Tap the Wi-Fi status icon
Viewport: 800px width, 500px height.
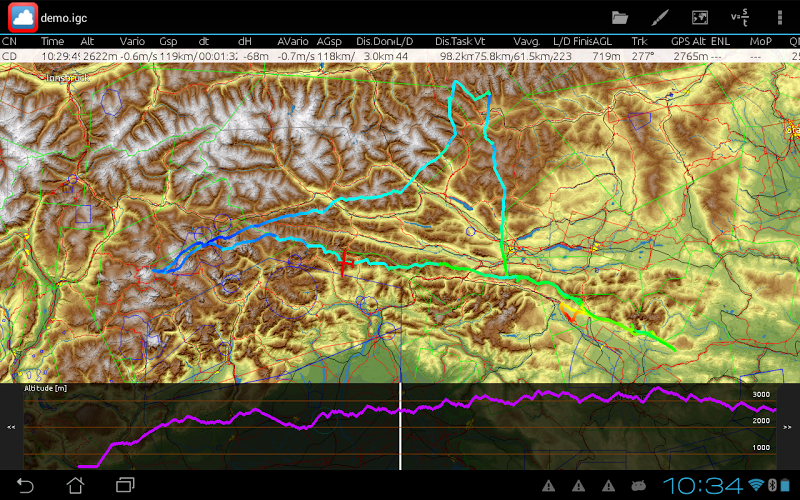coord(756,485)
